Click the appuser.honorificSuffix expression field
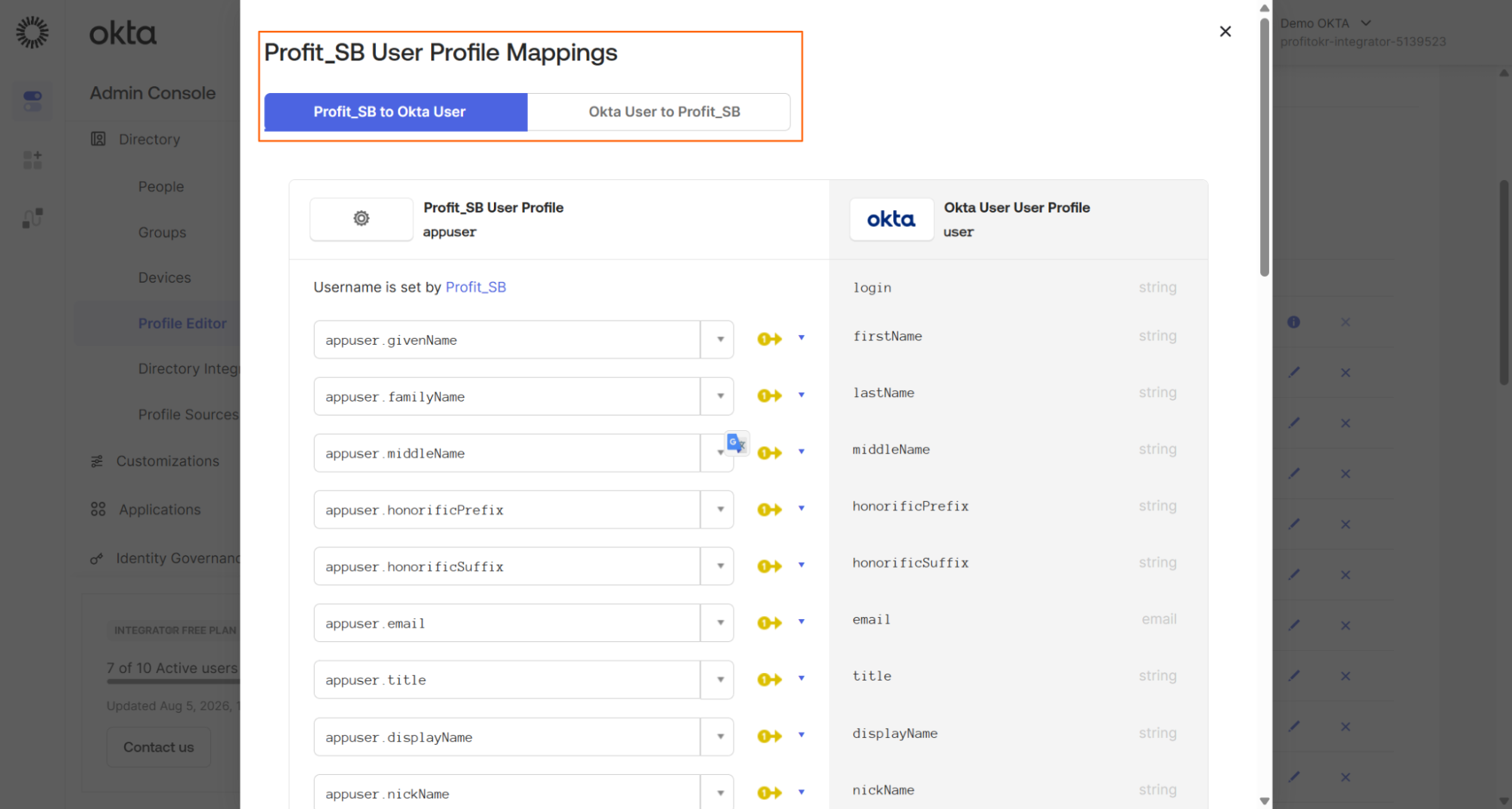The width and height of the screenshot is (1512, 809). (507, 566)
